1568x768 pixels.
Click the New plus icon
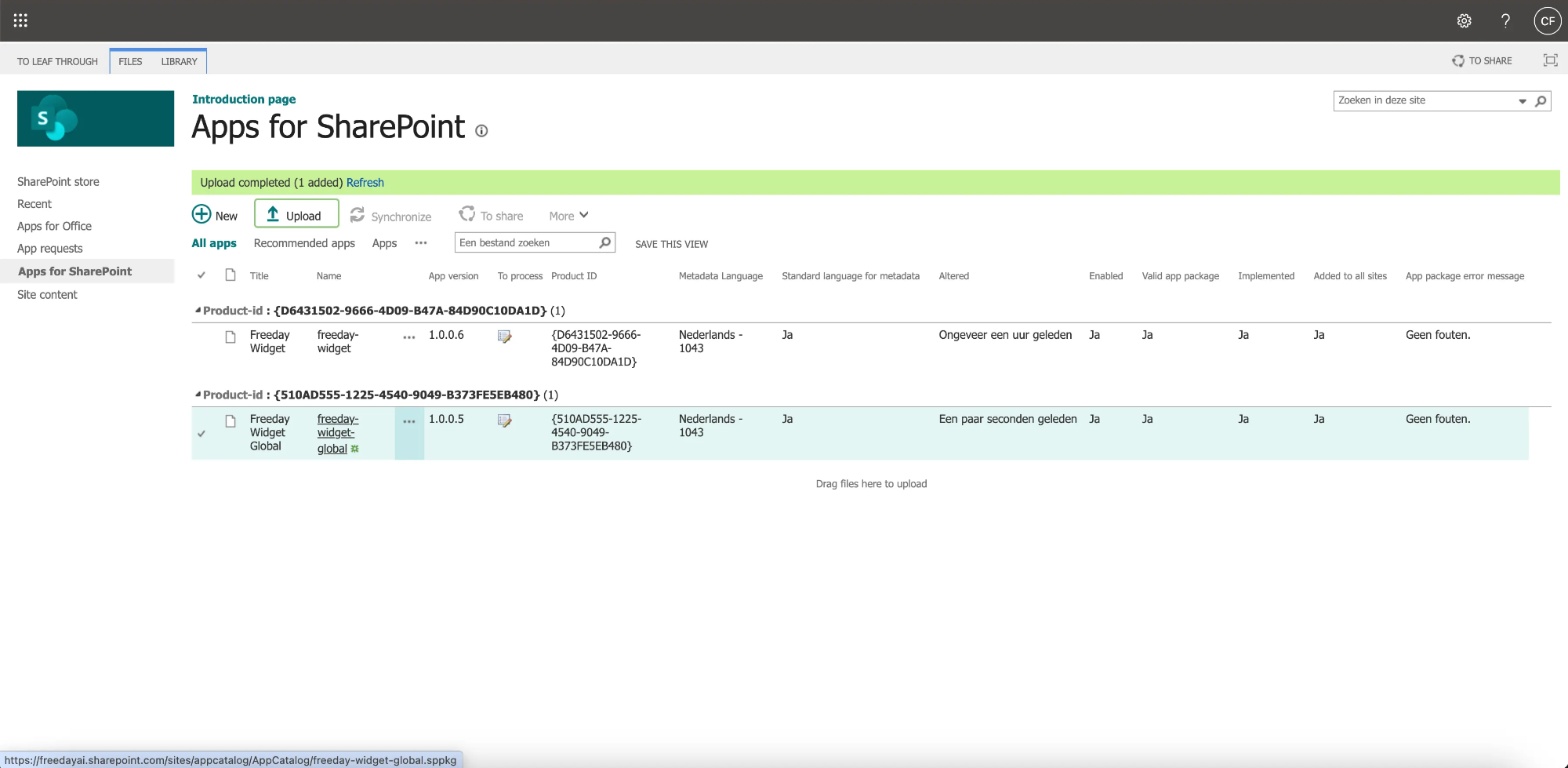click(201, 214)
